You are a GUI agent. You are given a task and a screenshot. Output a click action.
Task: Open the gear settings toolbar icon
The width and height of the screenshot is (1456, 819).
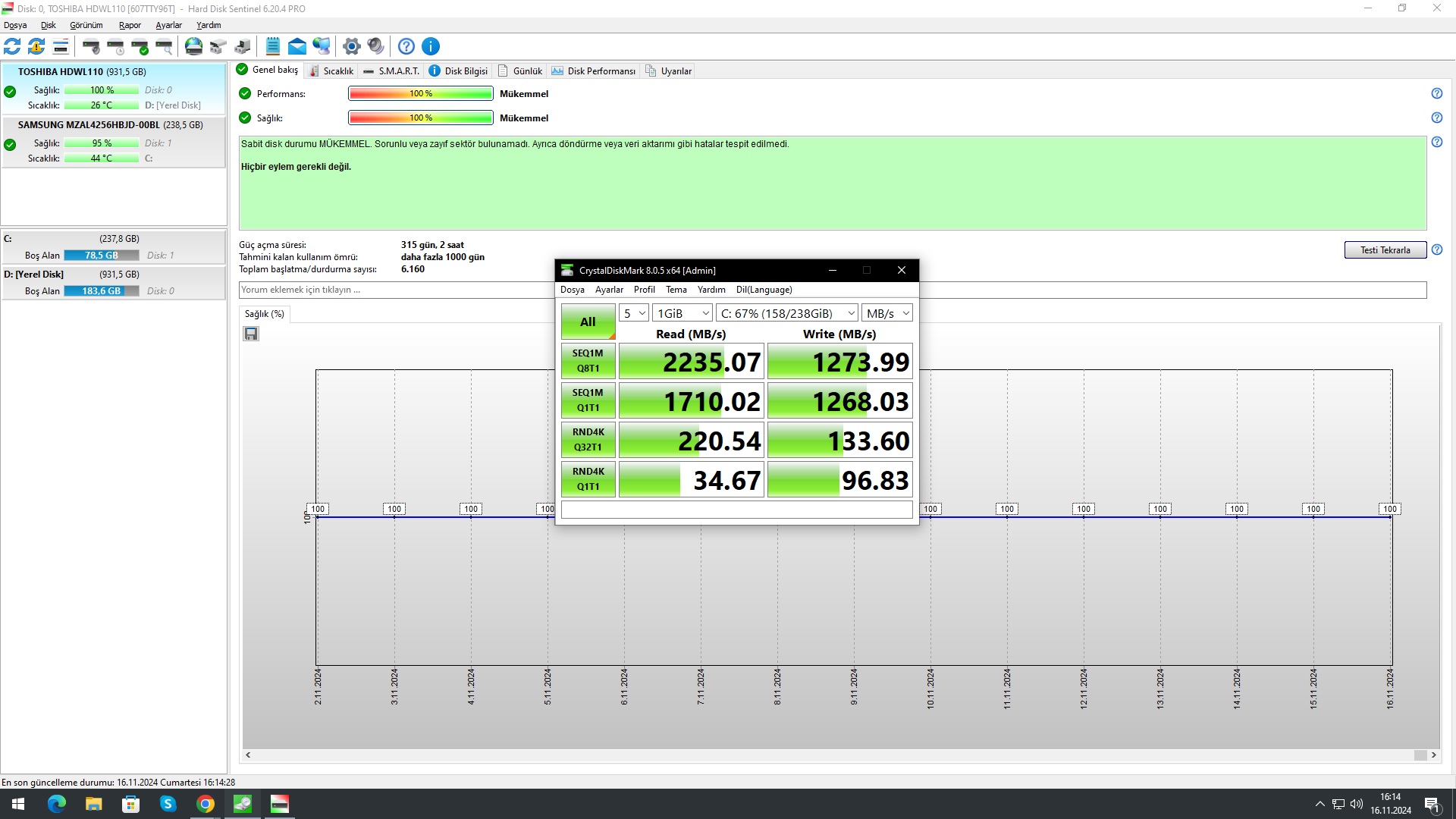pos(351,46)
